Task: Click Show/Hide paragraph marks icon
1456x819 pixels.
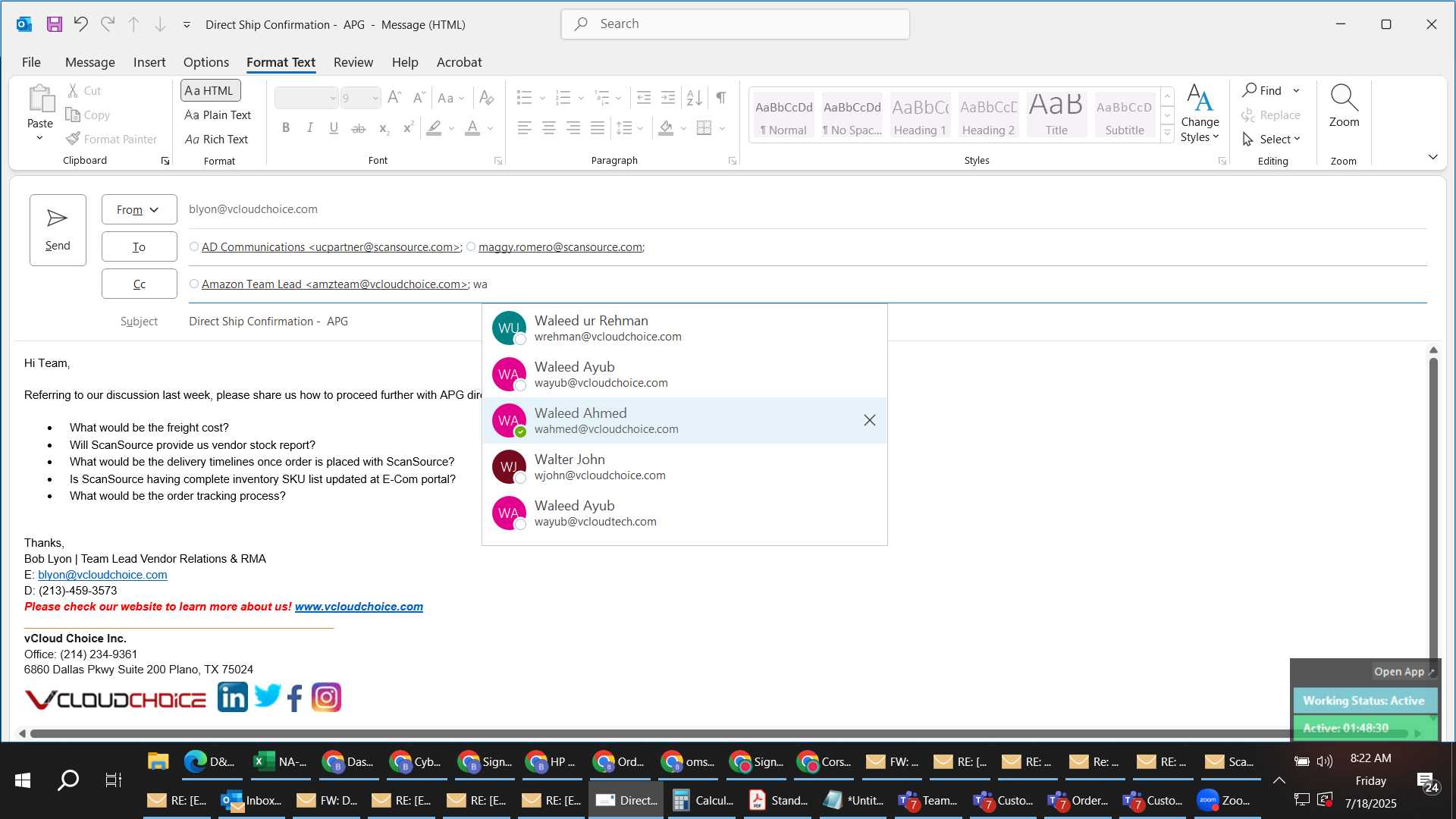Action: click(721, 97)
